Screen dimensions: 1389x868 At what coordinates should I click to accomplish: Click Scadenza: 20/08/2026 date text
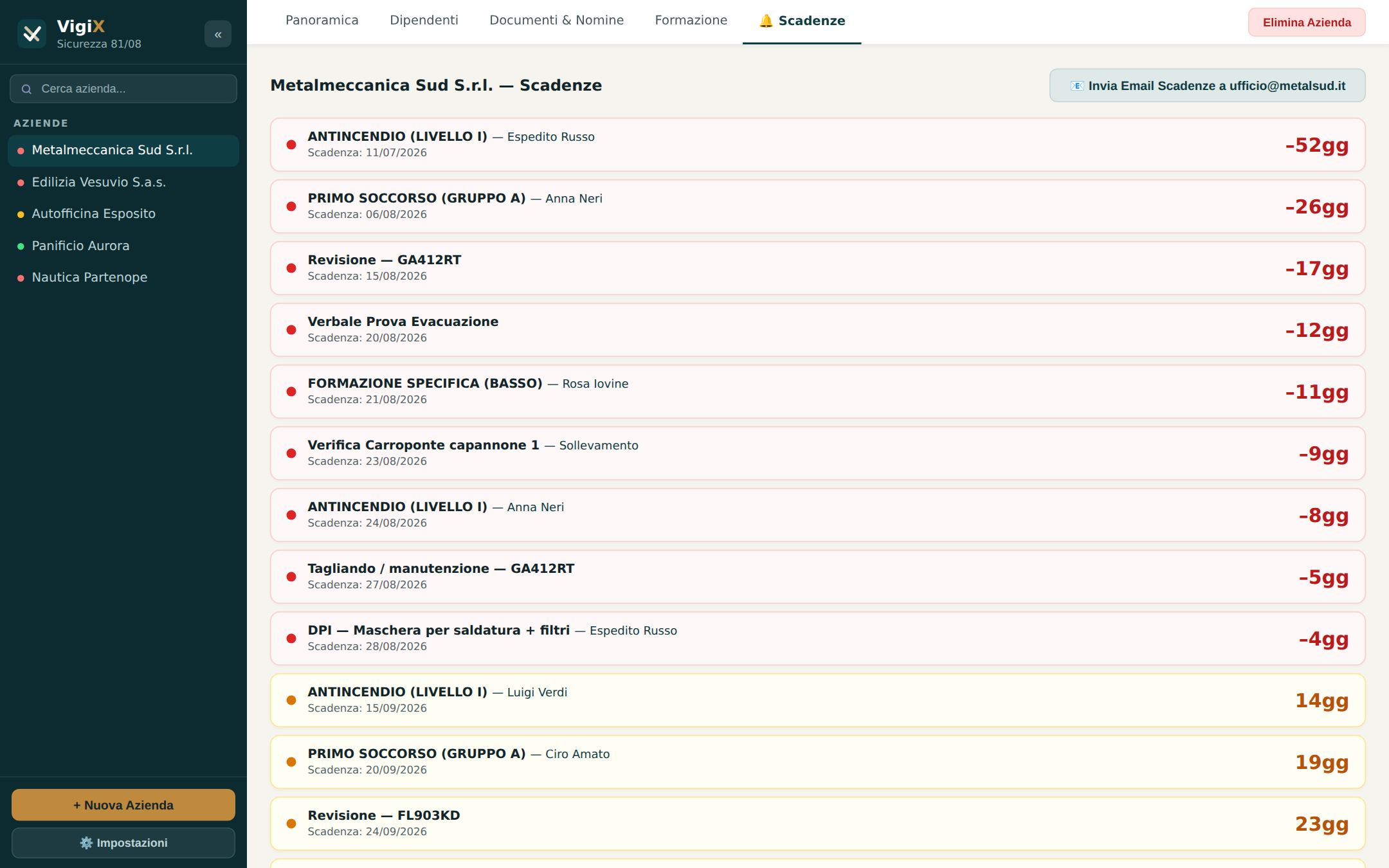[x=367, y=338]
